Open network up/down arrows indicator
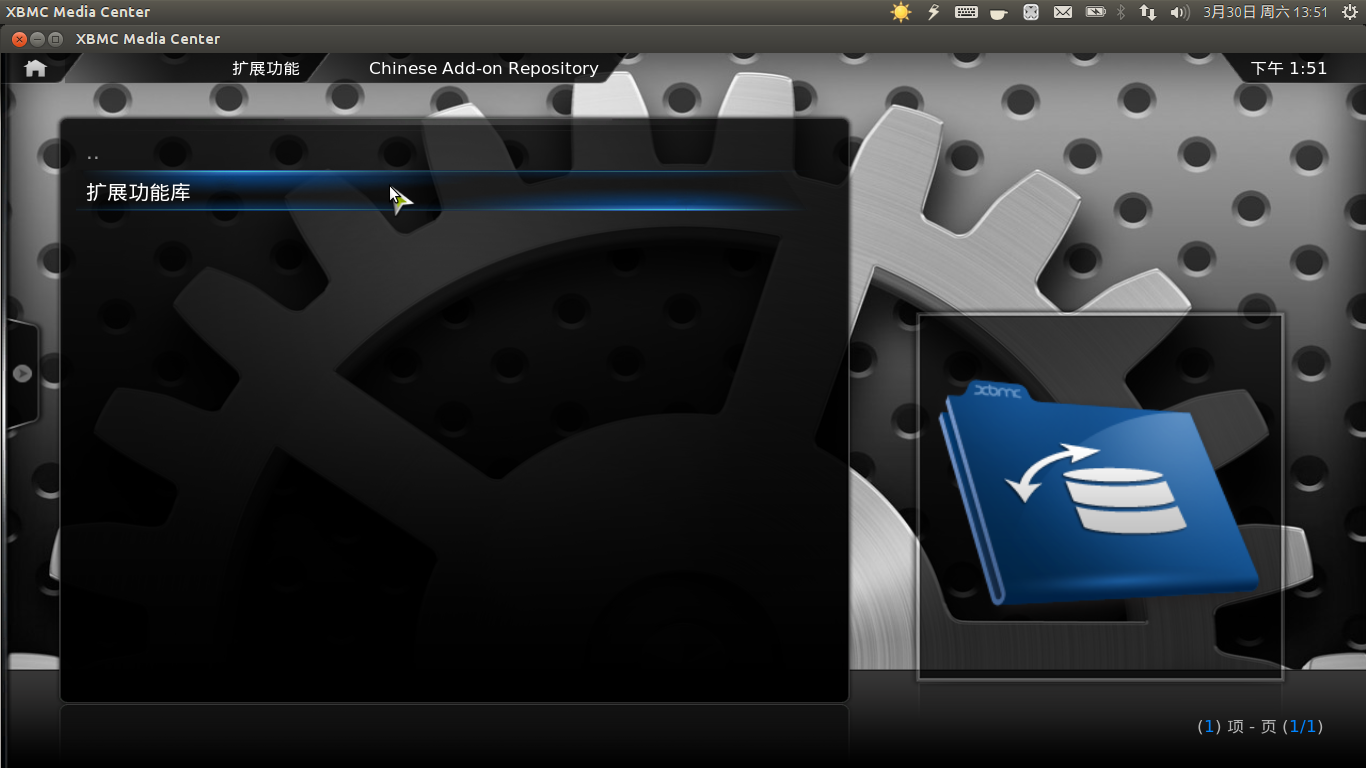 click(x=1148, y=12)
